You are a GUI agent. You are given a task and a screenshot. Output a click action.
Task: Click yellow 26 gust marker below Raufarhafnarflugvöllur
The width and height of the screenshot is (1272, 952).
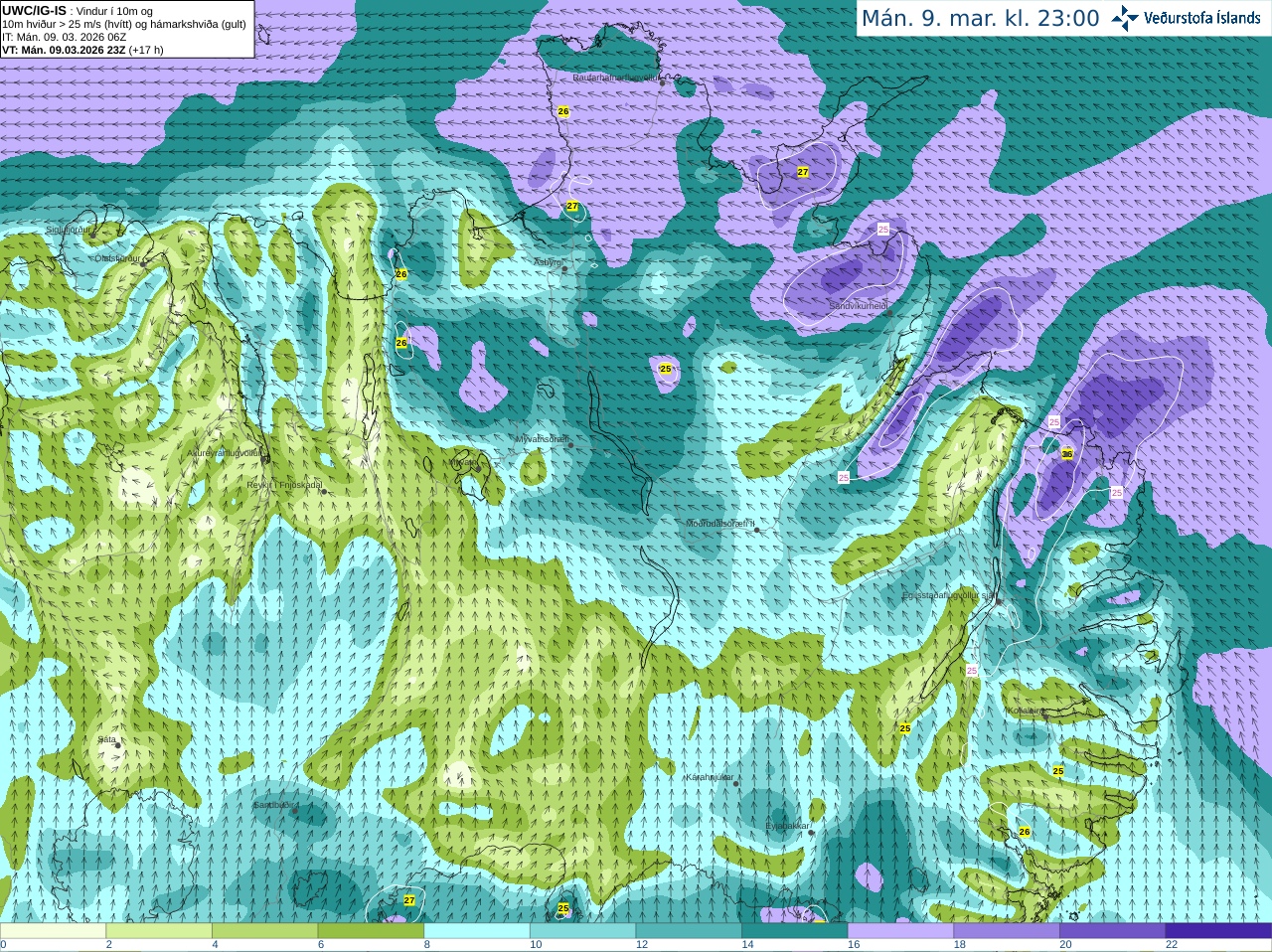click(x=563, y=111)
